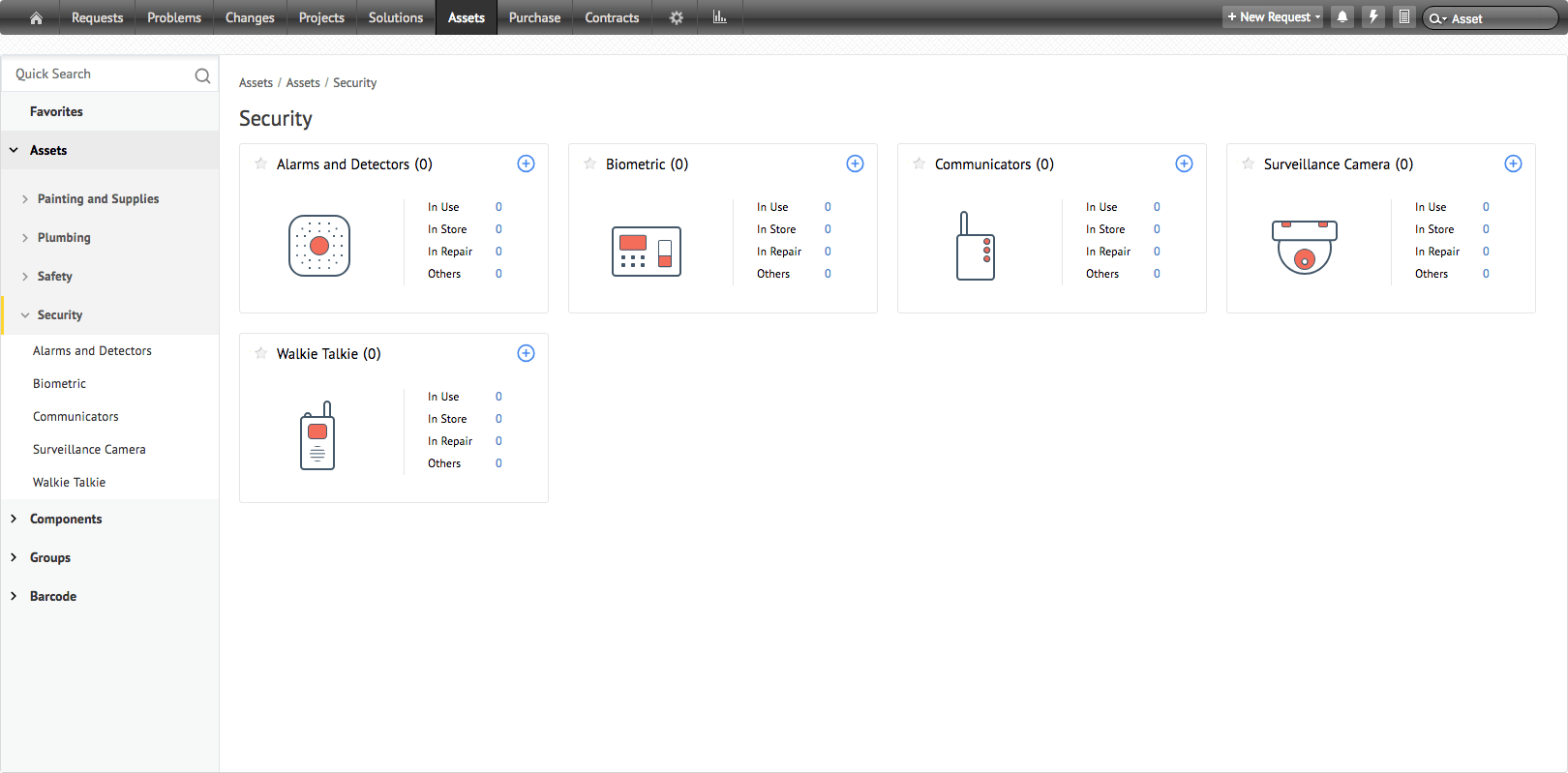Open the admin settings gear icon
1568x773 pixels.
pos(677,17)
